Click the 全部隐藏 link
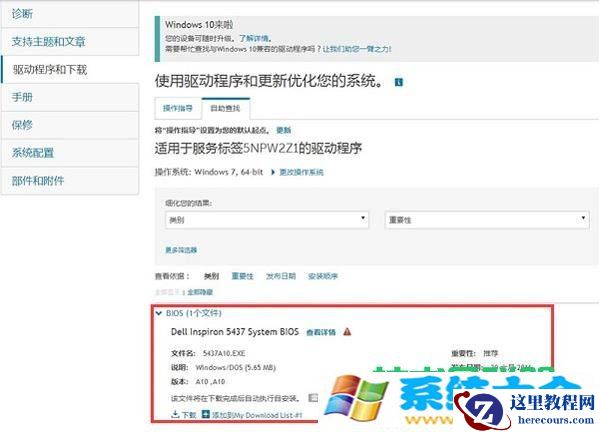600x432 pixels. (200, 292)
